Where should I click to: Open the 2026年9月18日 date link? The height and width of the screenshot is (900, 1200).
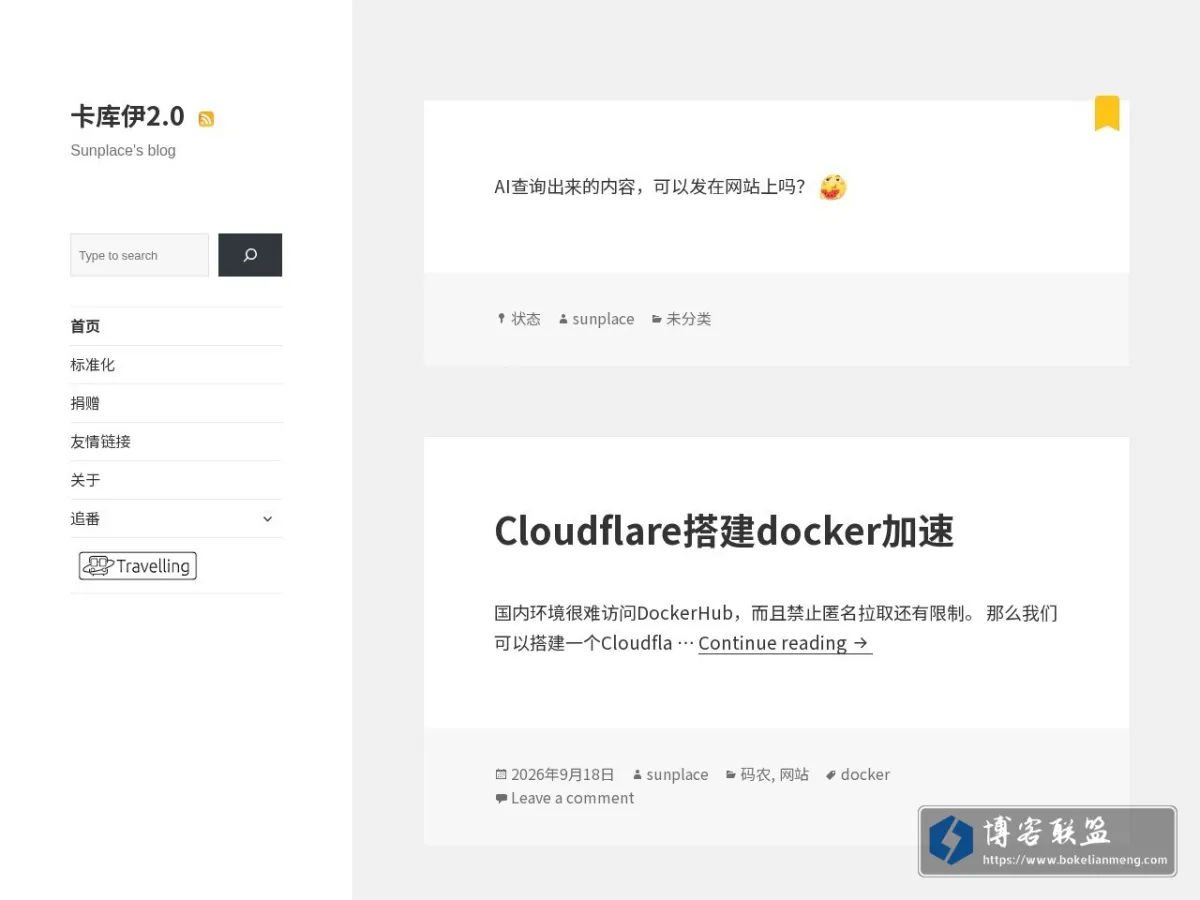click(562, 774)
